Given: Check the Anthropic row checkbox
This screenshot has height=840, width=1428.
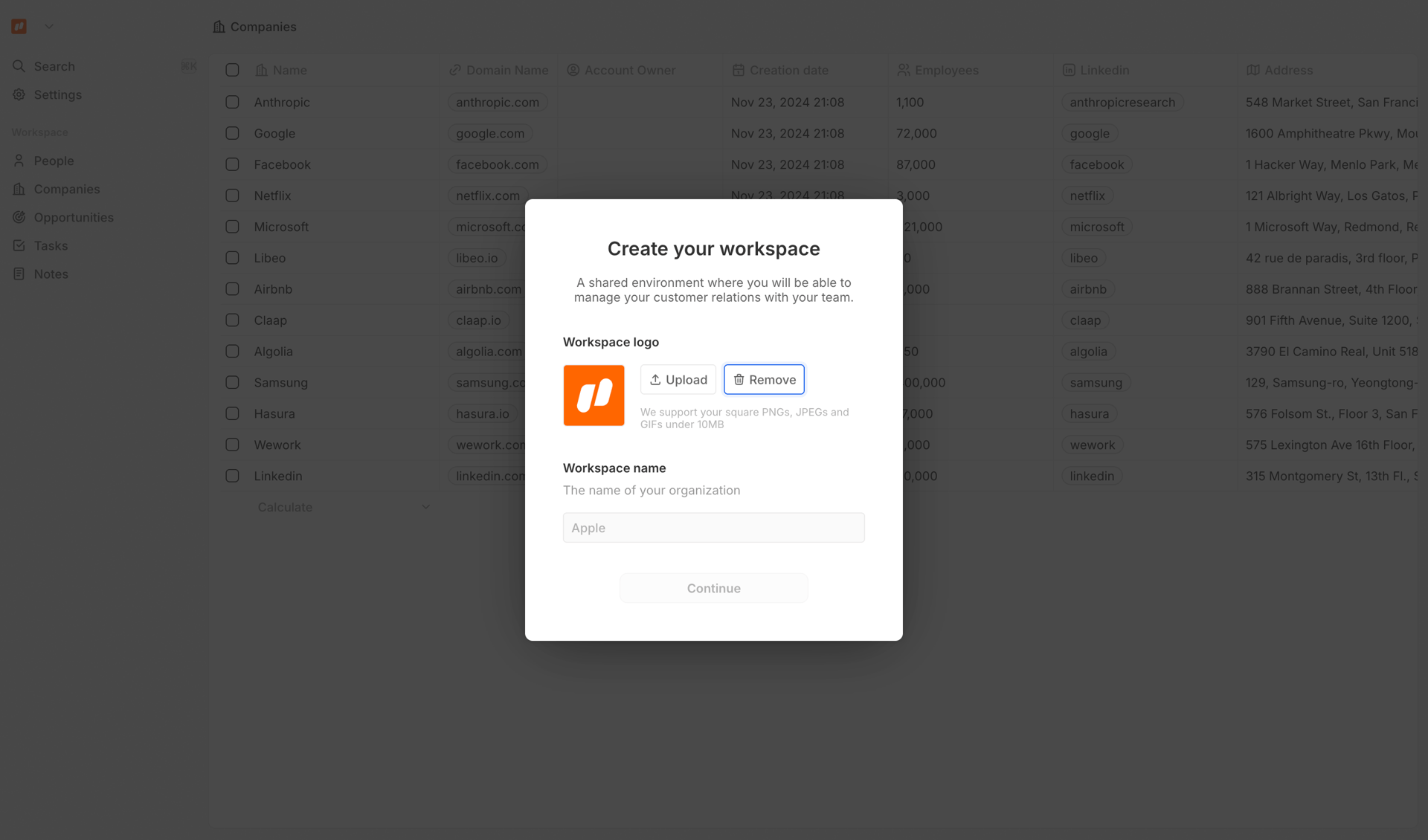Looking at the screenshot, I should pyautogui.click(x=232, y=102).
